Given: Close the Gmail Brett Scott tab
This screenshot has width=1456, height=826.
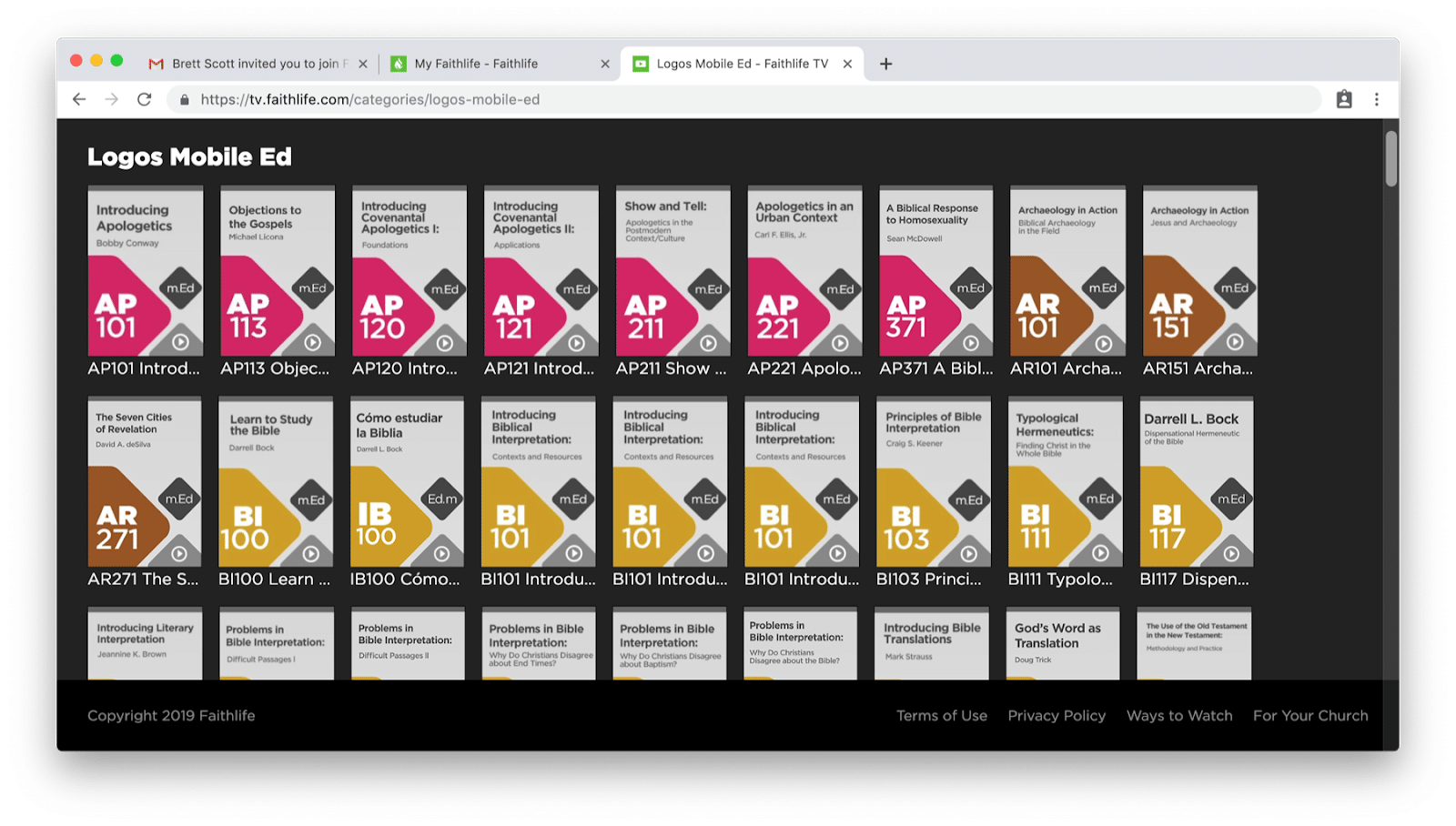Looking at the screenshot, I should click(363, 64).
